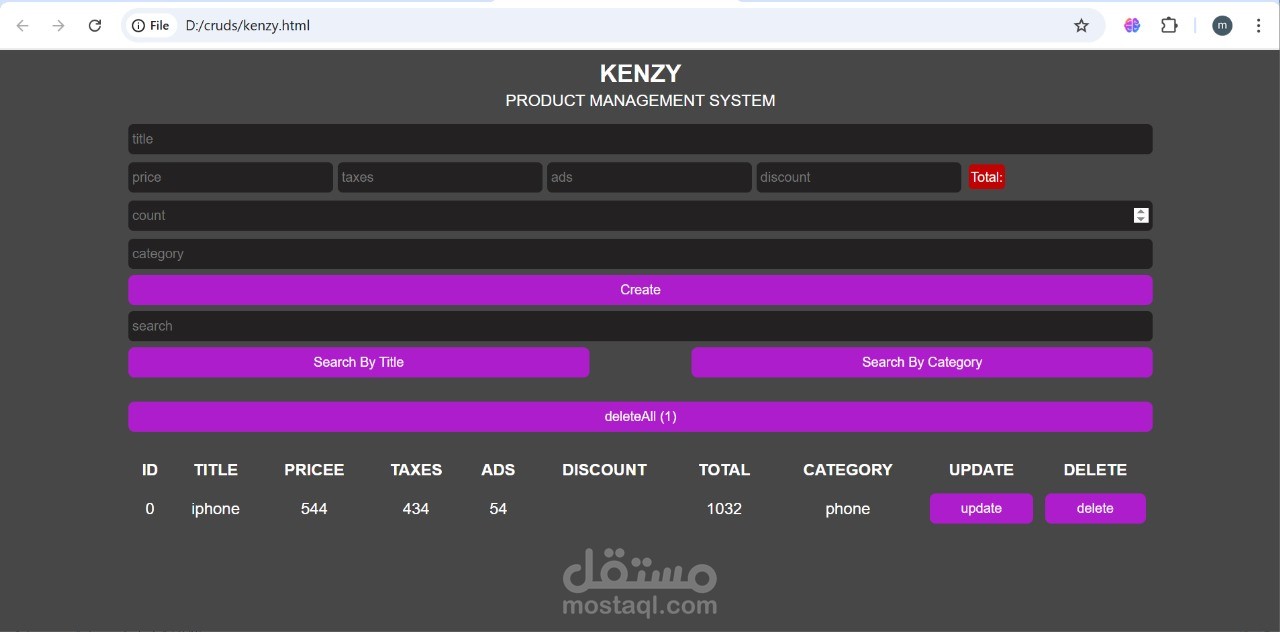The image size is (1280, 632).
Task: Click the count field spinner arrows
Action: pyautogui.click(x=1141, y=216)
